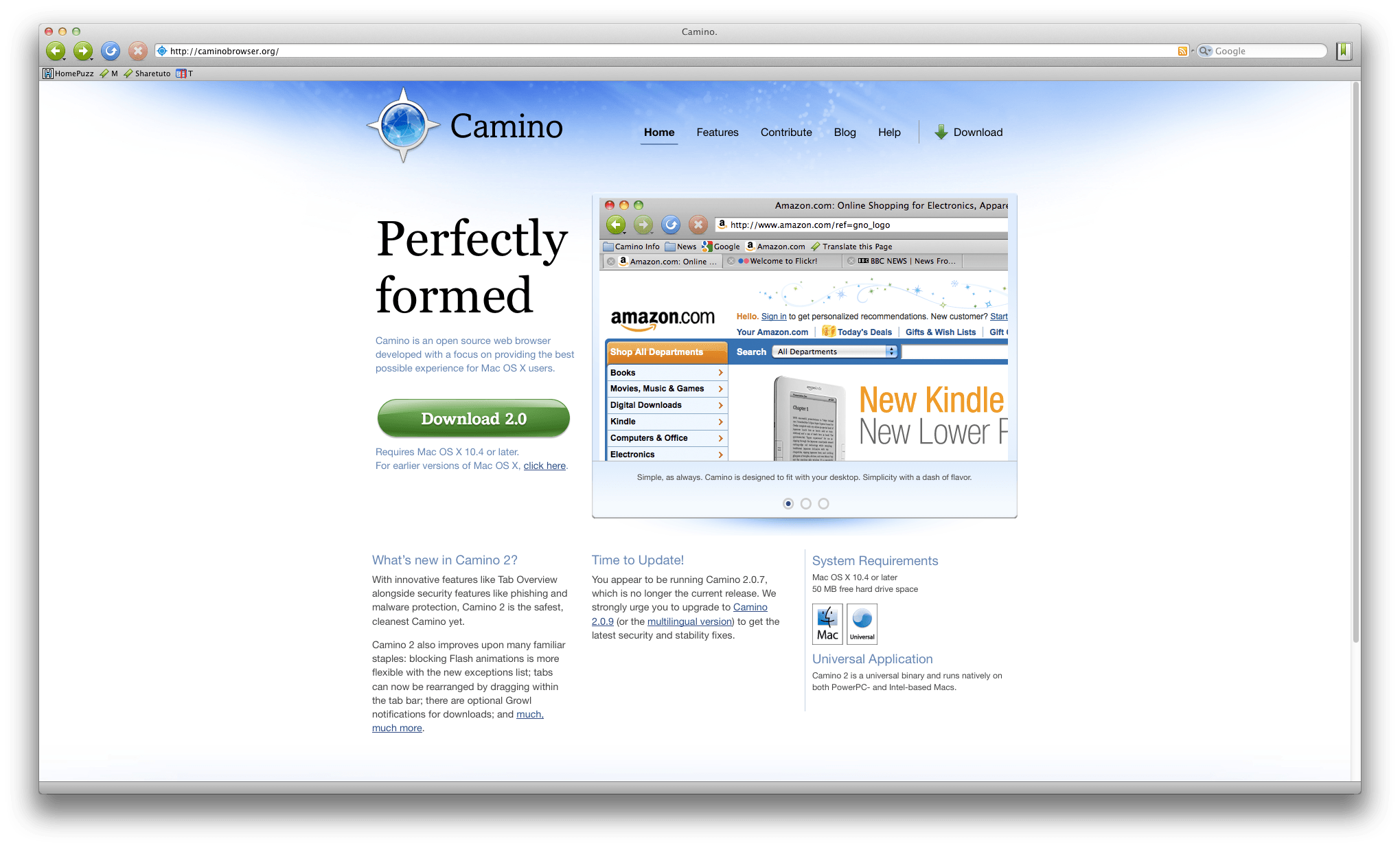Follow the 'click here' link for earlier versions
The height and width of the screenshot is (848, 1400).
coord(544,466)
